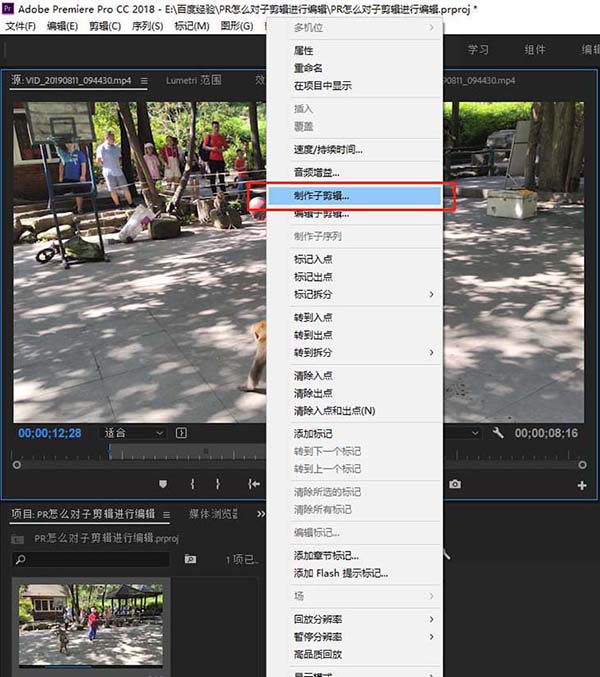
Task: Click the folder search icon beside the search field
Action: pos(190,559)
